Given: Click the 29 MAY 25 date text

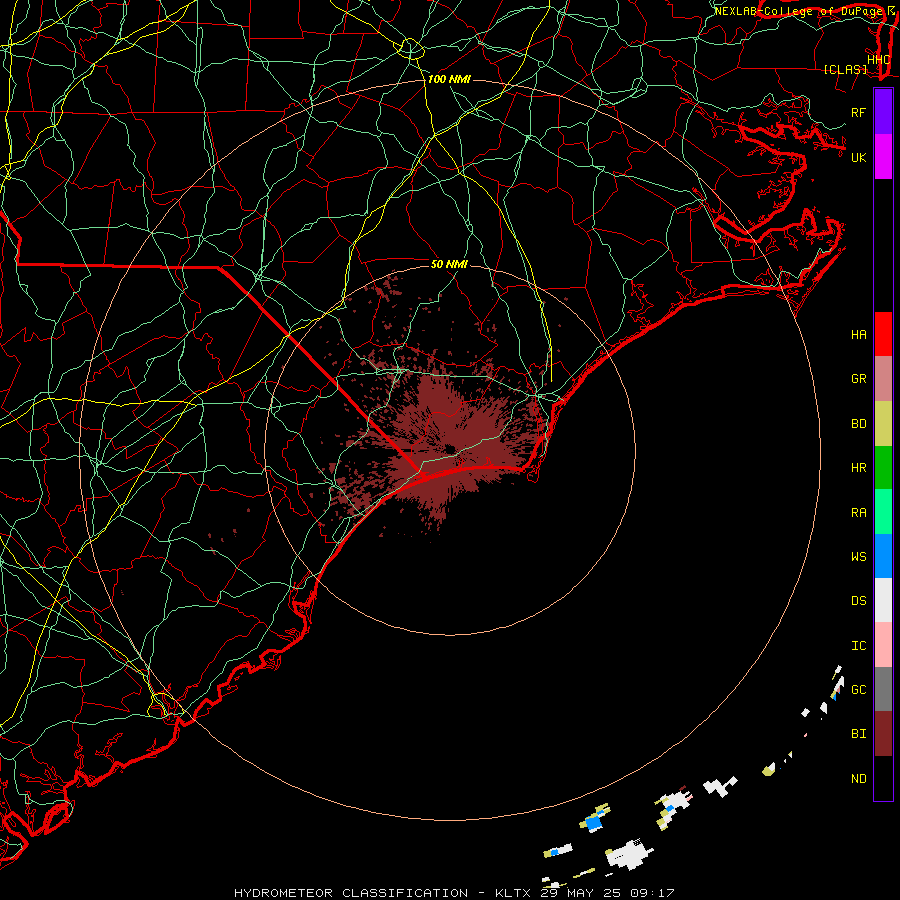Looking at the screenshot, I should click(580, 893).
